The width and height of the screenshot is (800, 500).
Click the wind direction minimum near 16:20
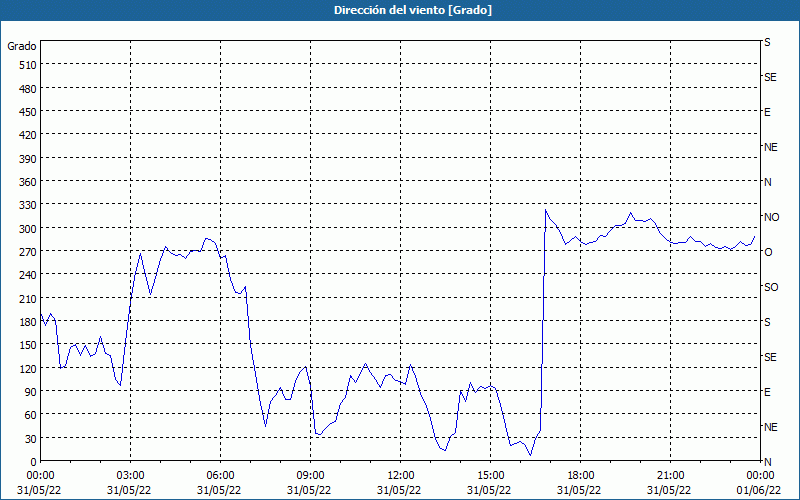[531, 455]
